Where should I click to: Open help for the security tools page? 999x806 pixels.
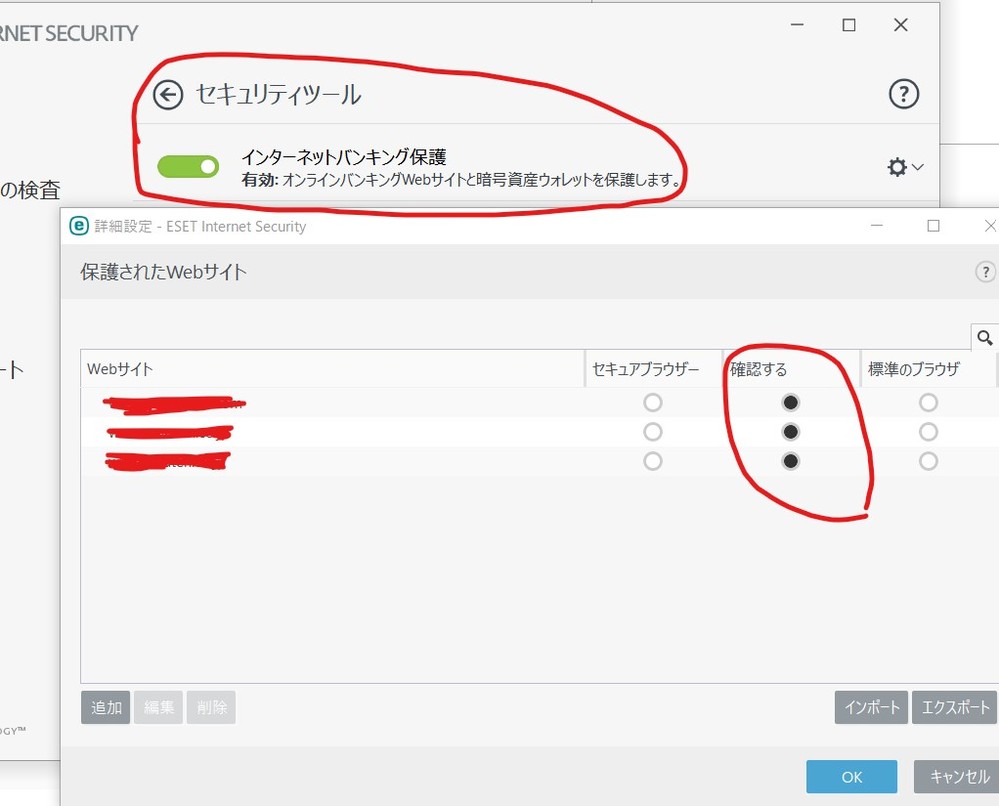pyautogui.click(x=903, y=95)
